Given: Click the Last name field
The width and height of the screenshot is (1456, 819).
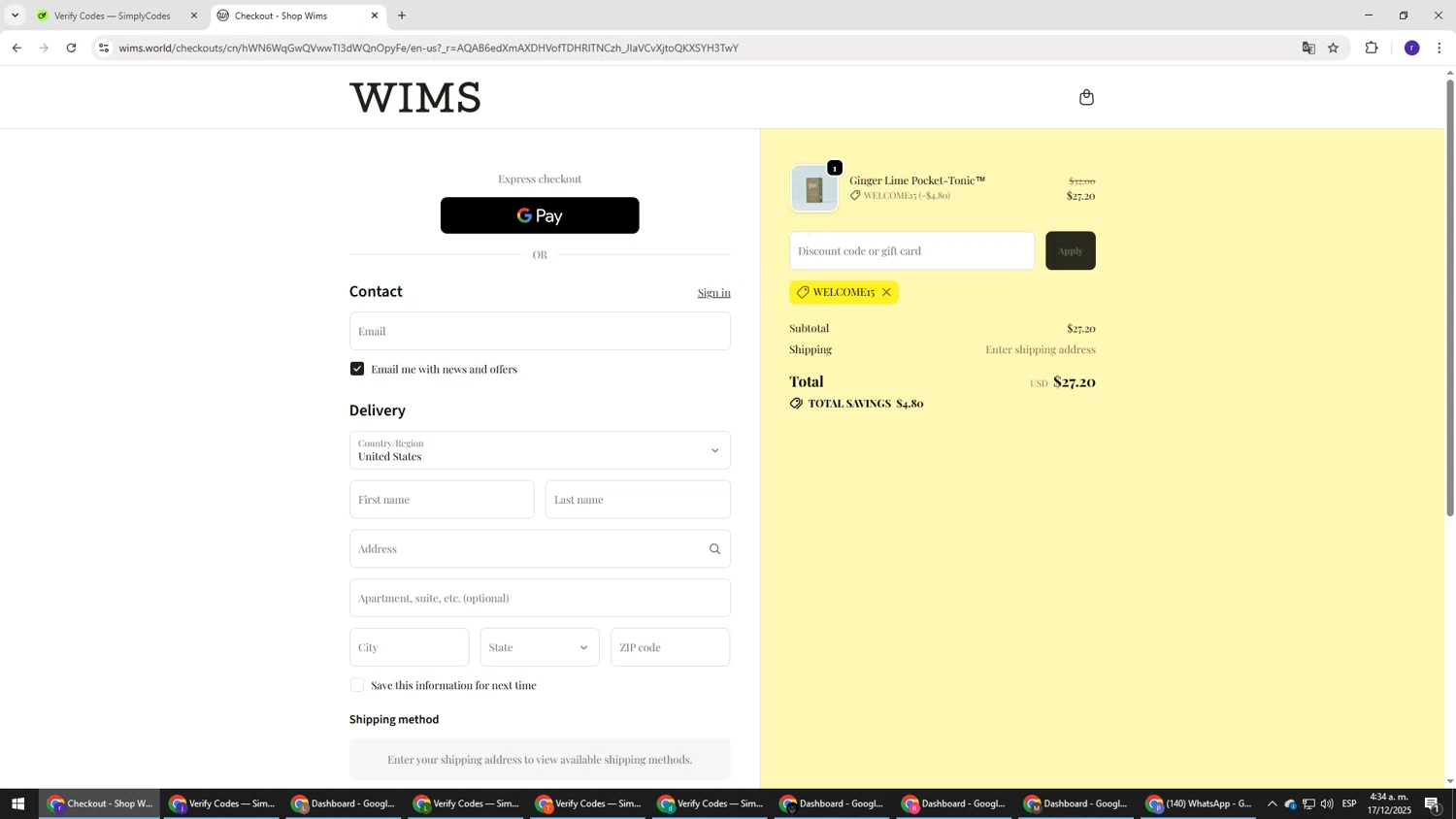Looking at the screenshot, I should [638, 500].
